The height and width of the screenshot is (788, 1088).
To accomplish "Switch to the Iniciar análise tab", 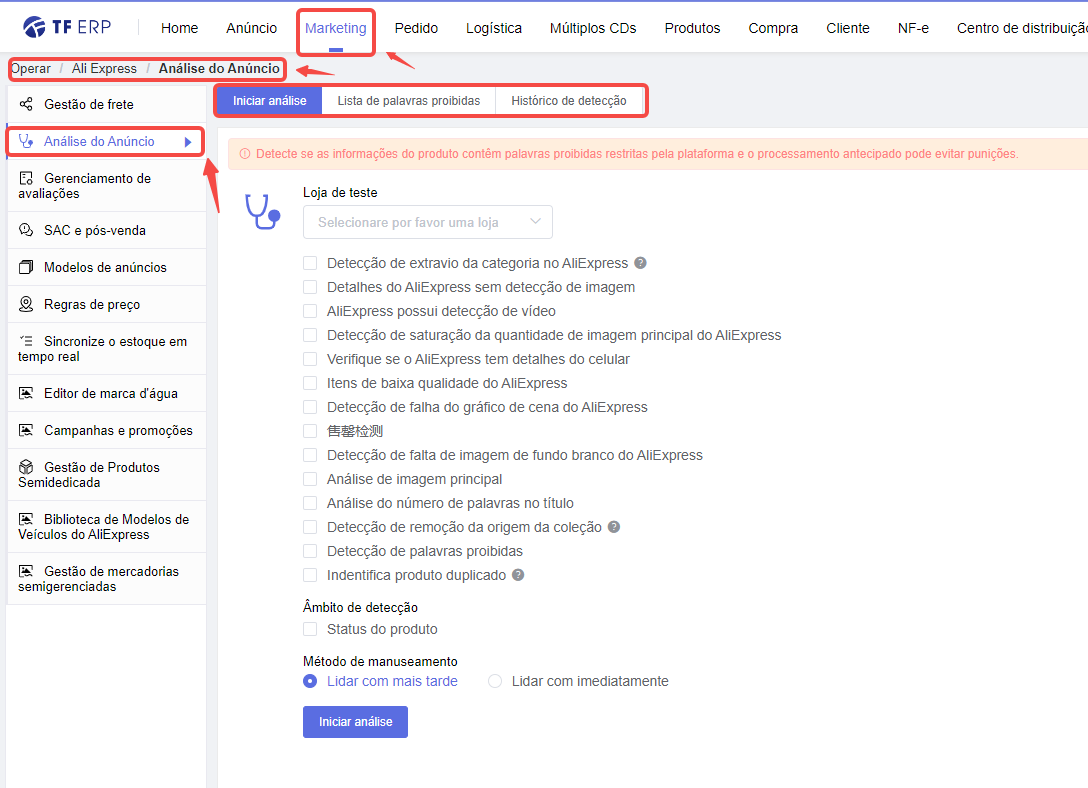I will click(270, 101).
